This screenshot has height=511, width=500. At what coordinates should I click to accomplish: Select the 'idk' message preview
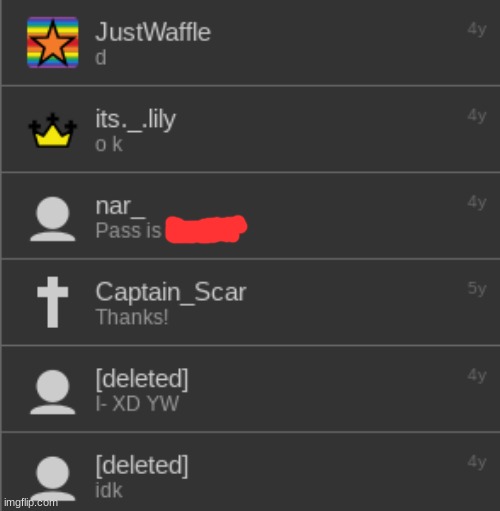[x=109, y=490]
